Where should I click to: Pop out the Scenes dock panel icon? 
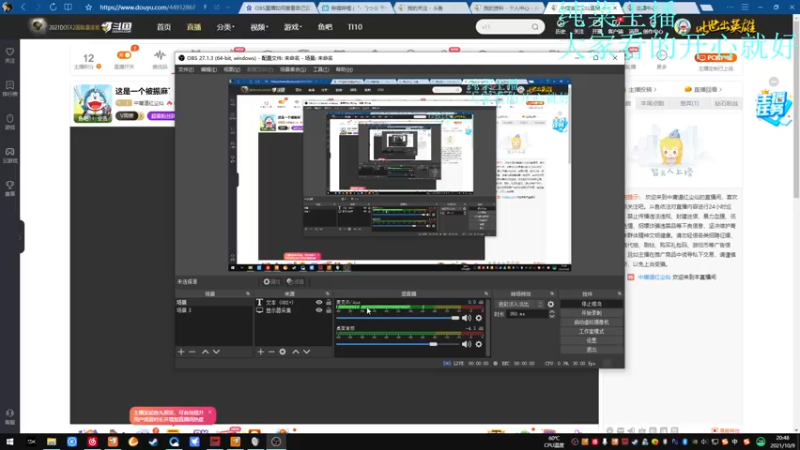[248, 294]
